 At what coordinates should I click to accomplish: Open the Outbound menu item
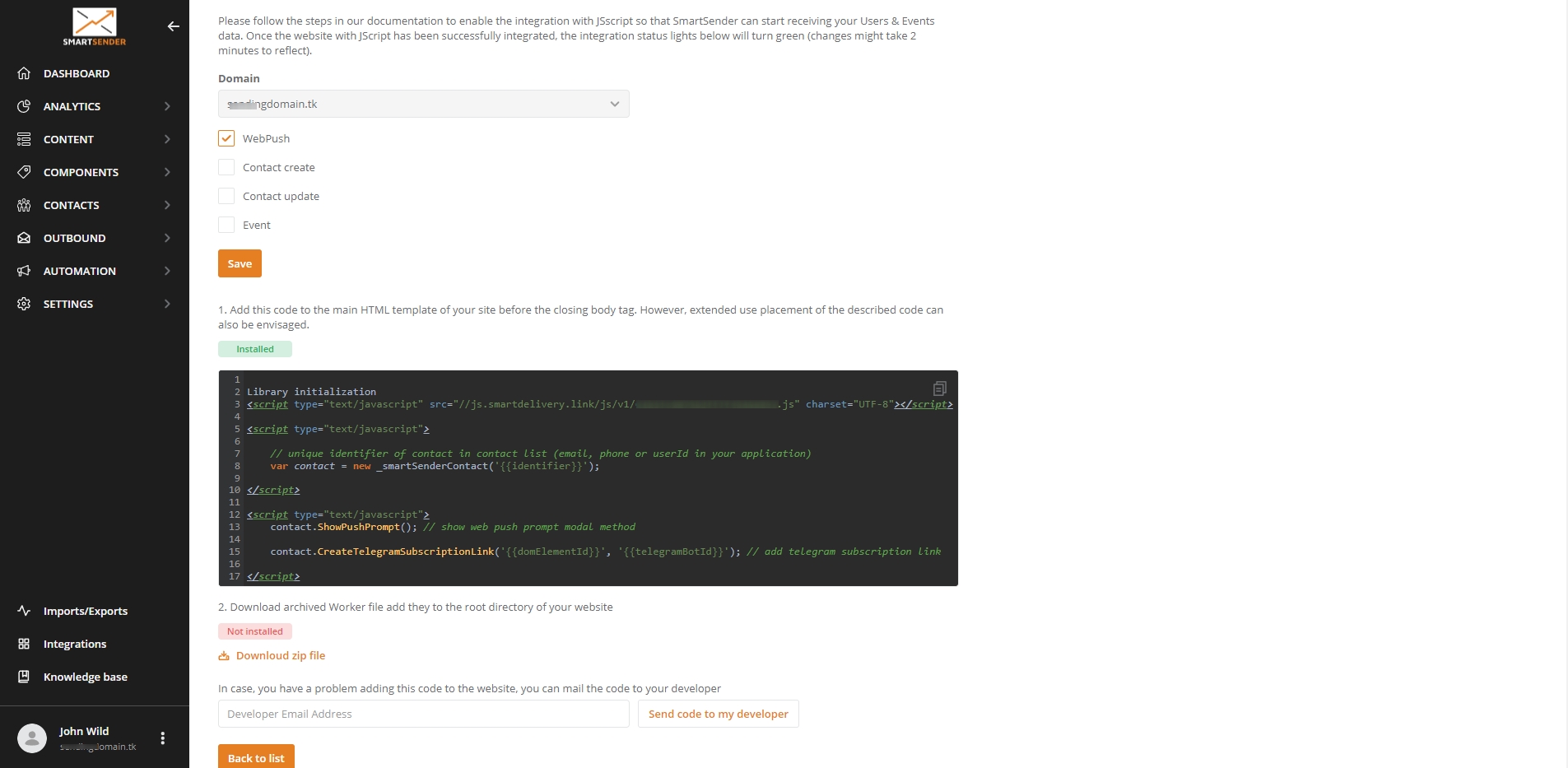(x=74, y=238)
